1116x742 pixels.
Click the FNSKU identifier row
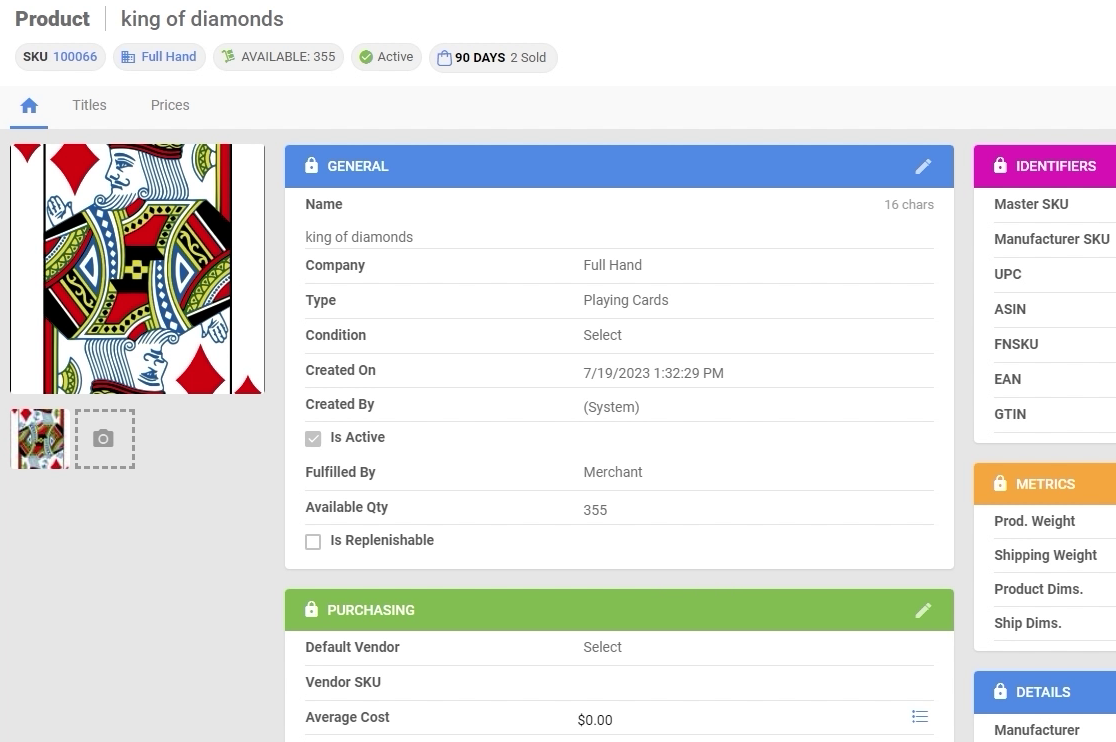point(1055,344)
